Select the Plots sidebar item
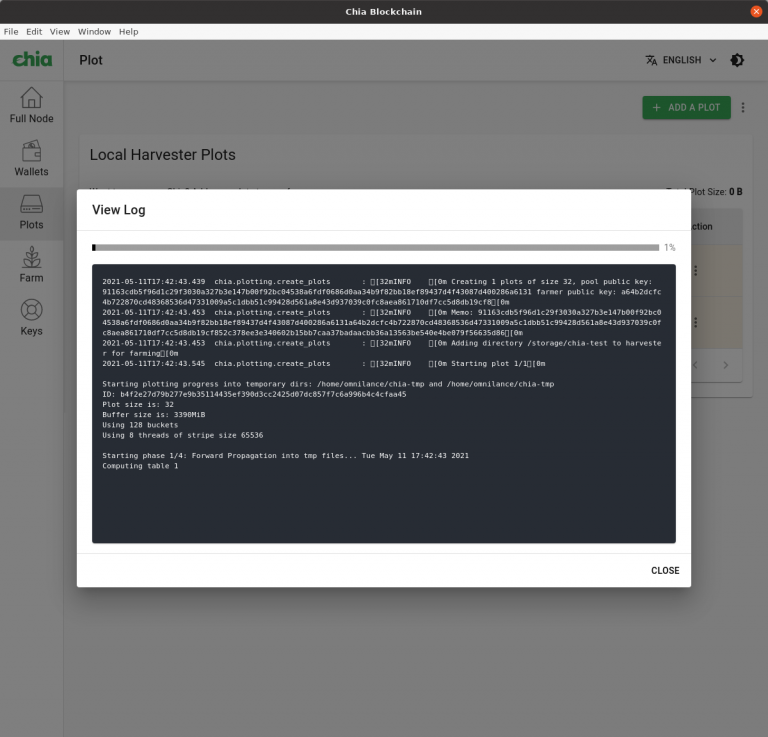Screen dimensions: 768x737 pyautogui.click(x=31, y=212)
